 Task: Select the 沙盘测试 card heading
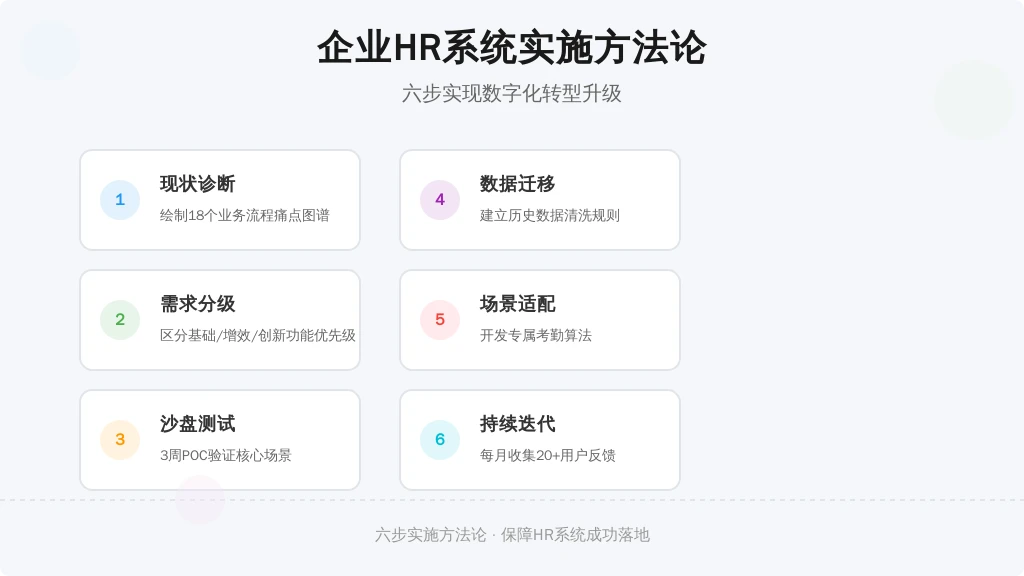(197, 424)
